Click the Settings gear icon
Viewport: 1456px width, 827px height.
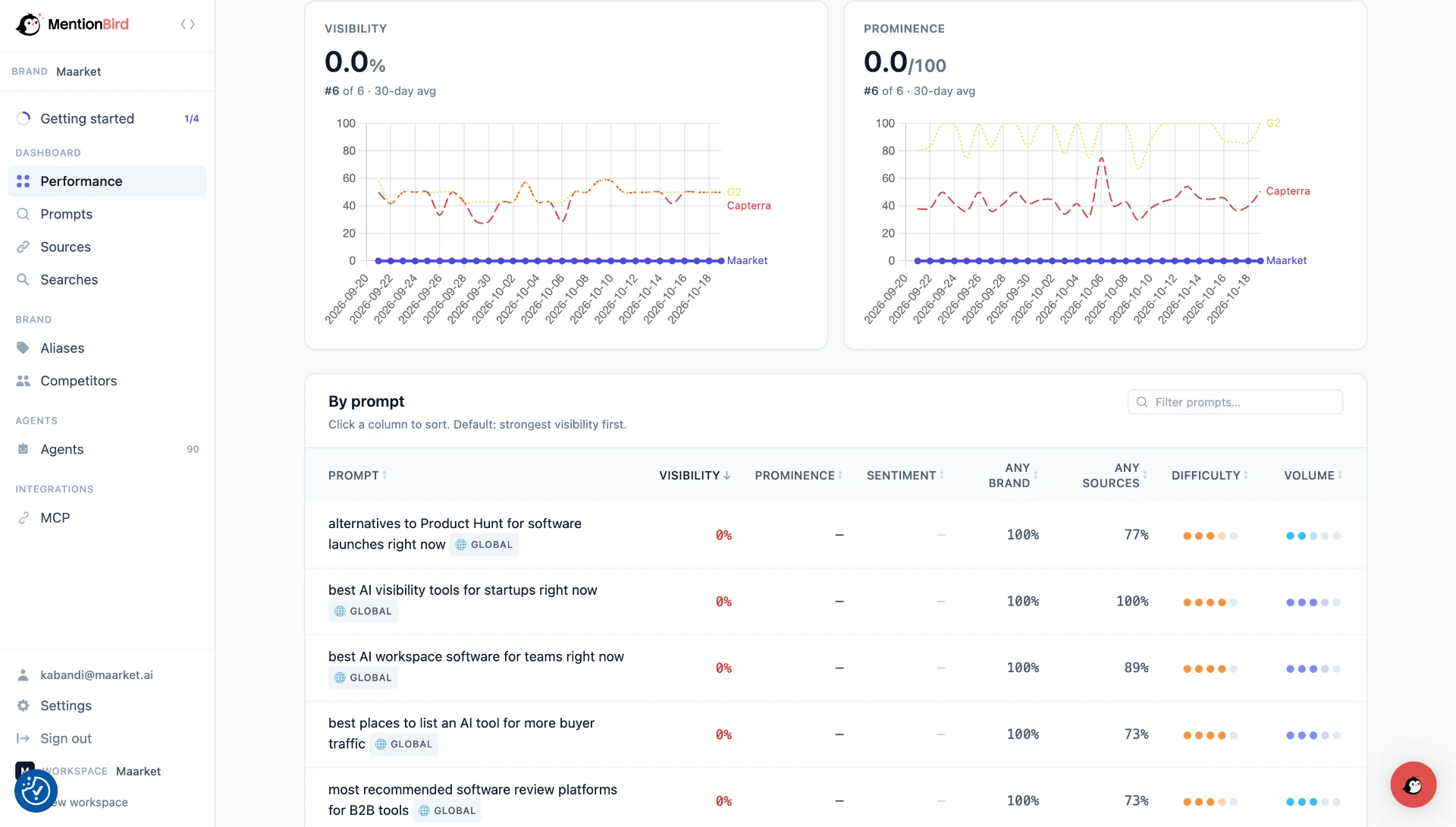(x=24, y=706)
